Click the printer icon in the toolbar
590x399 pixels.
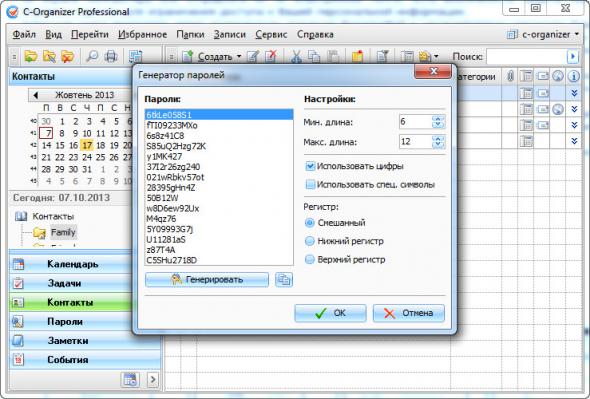[111, 56]
